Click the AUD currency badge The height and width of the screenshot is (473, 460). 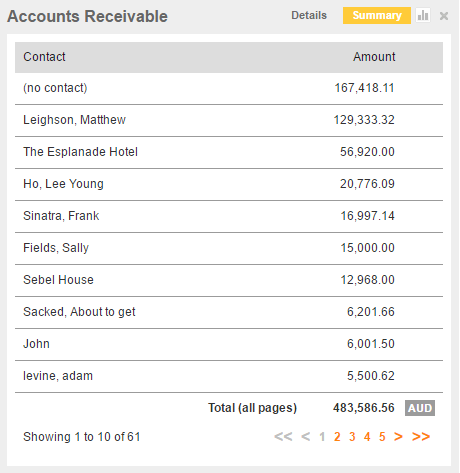420,408
